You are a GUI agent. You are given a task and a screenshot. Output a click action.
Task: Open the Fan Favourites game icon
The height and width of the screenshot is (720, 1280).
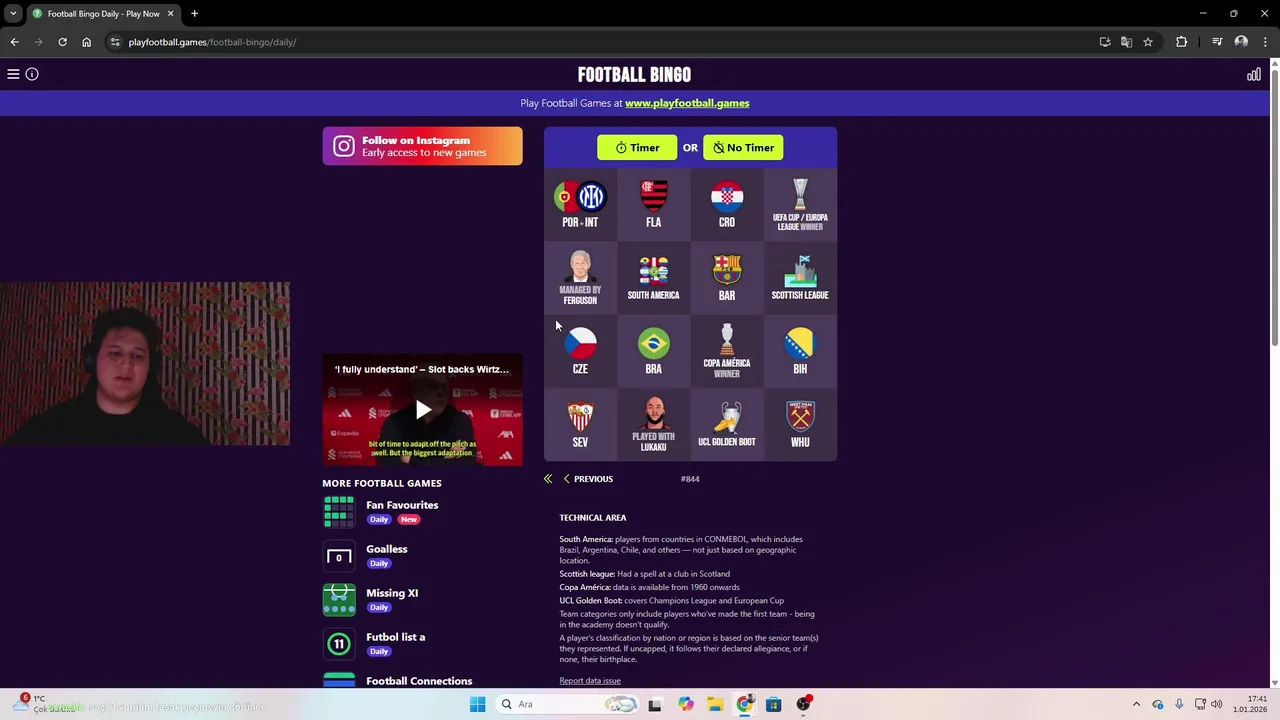click(339, 512)
